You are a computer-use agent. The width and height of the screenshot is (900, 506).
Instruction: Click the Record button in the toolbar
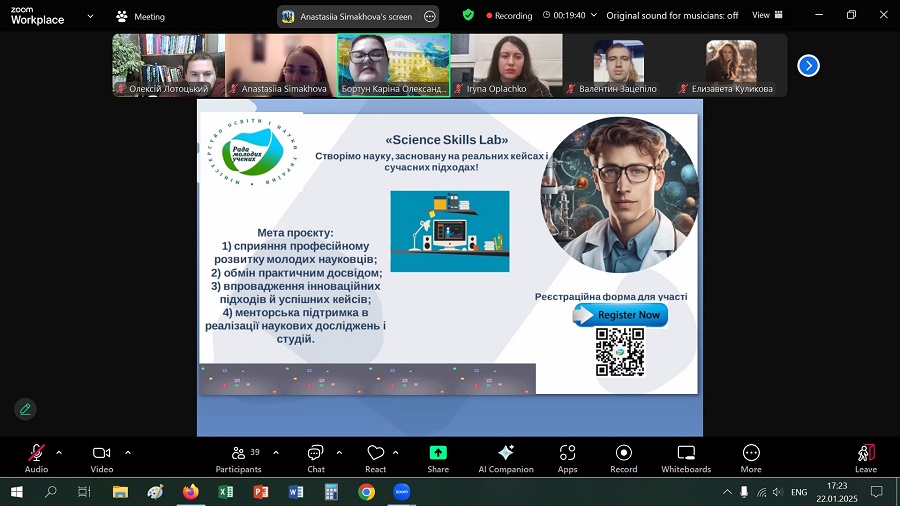click(x=624, y=456)
